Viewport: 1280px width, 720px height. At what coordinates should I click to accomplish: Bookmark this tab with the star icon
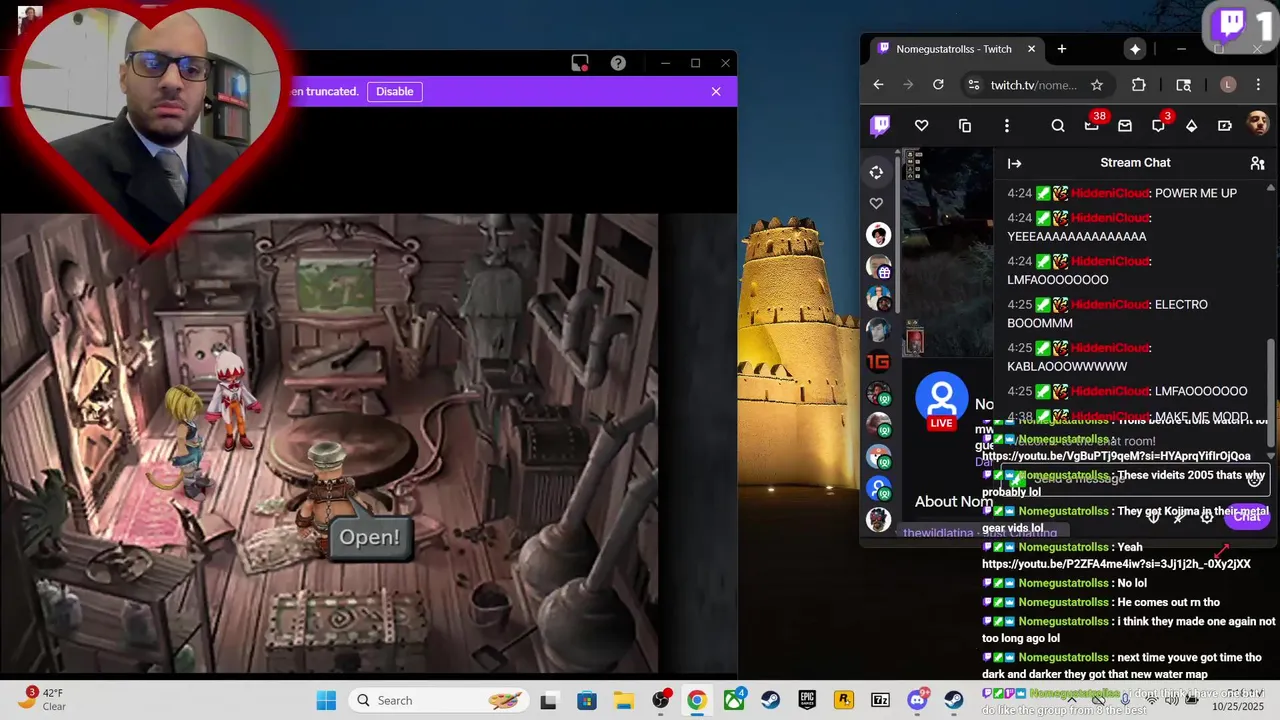click(x=1097, y=85)
